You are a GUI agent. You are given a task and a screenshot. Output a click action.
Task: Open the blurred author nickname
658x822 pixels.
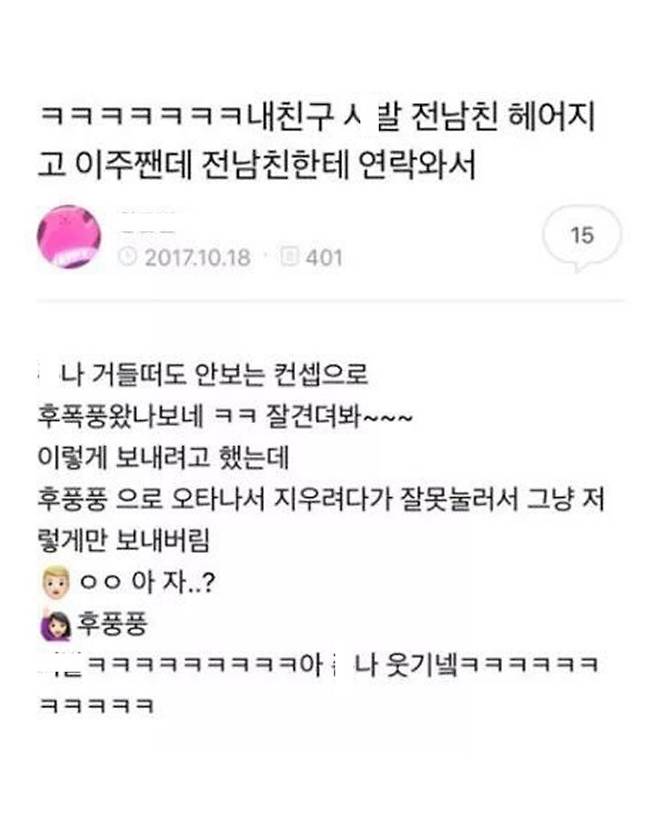(x=148, y=223)
